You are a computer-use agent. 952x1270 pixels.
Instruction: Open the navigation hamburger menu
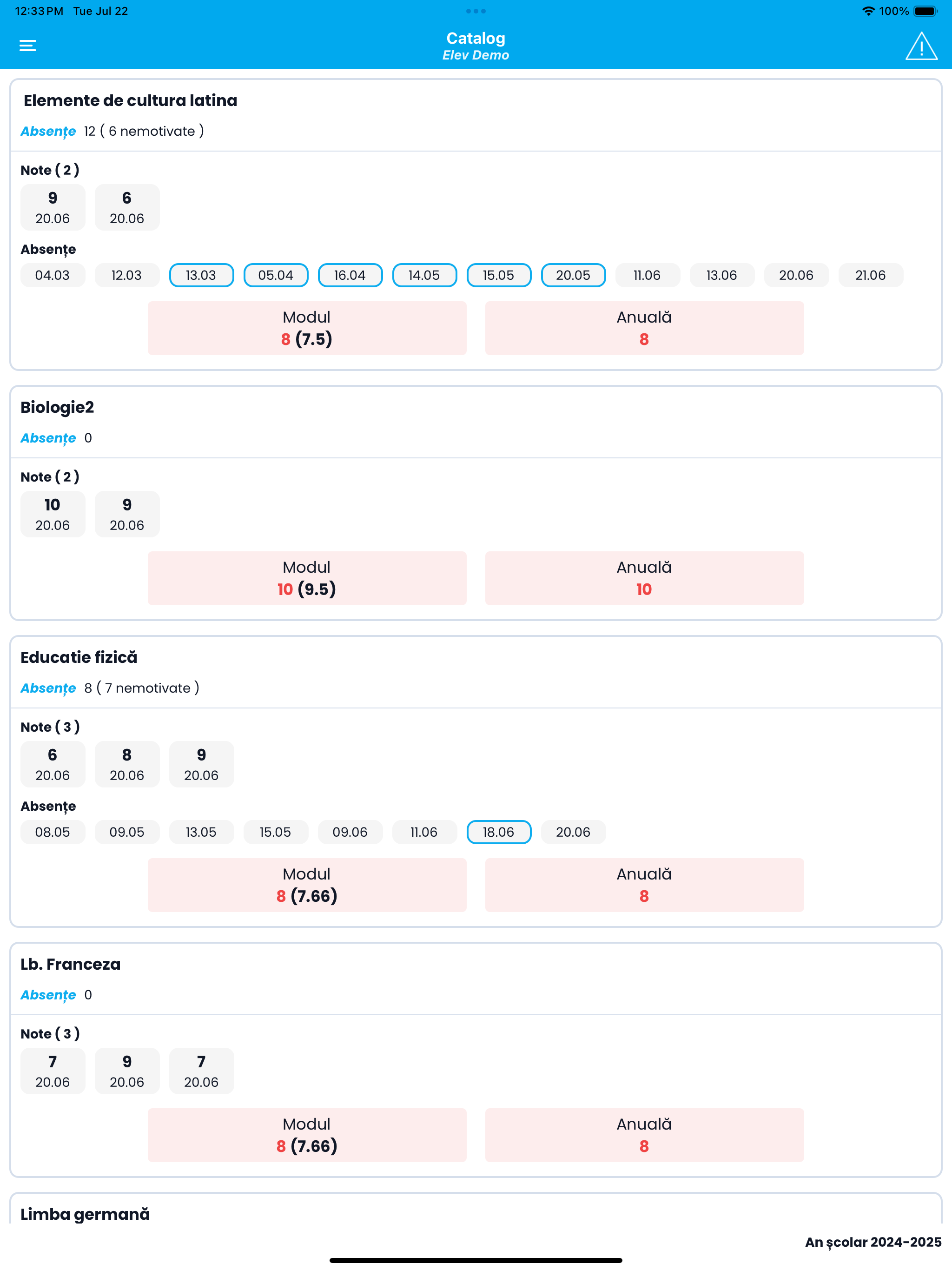click(27, 46)
